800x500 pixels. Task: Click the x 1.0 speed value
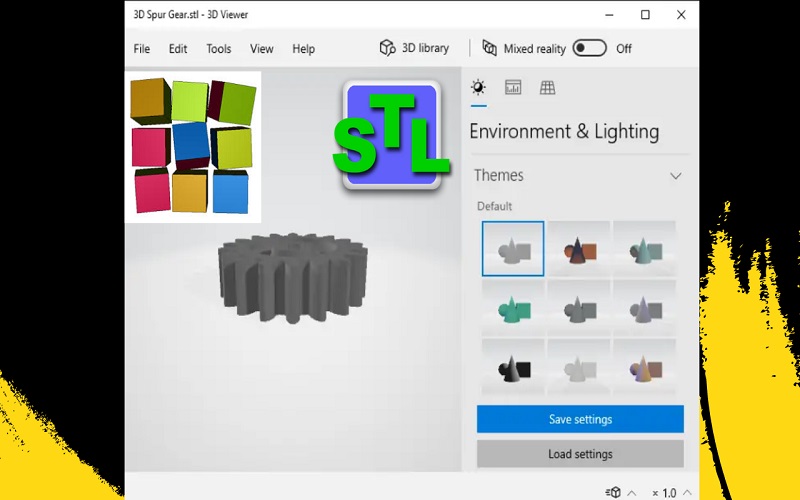pyautogui.click(x=664, y=493)
